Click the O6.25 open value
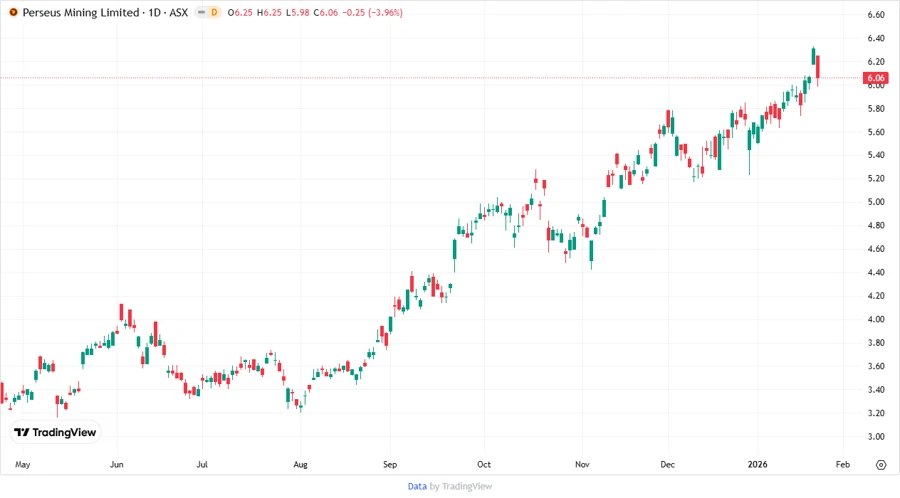 [240, 13]
